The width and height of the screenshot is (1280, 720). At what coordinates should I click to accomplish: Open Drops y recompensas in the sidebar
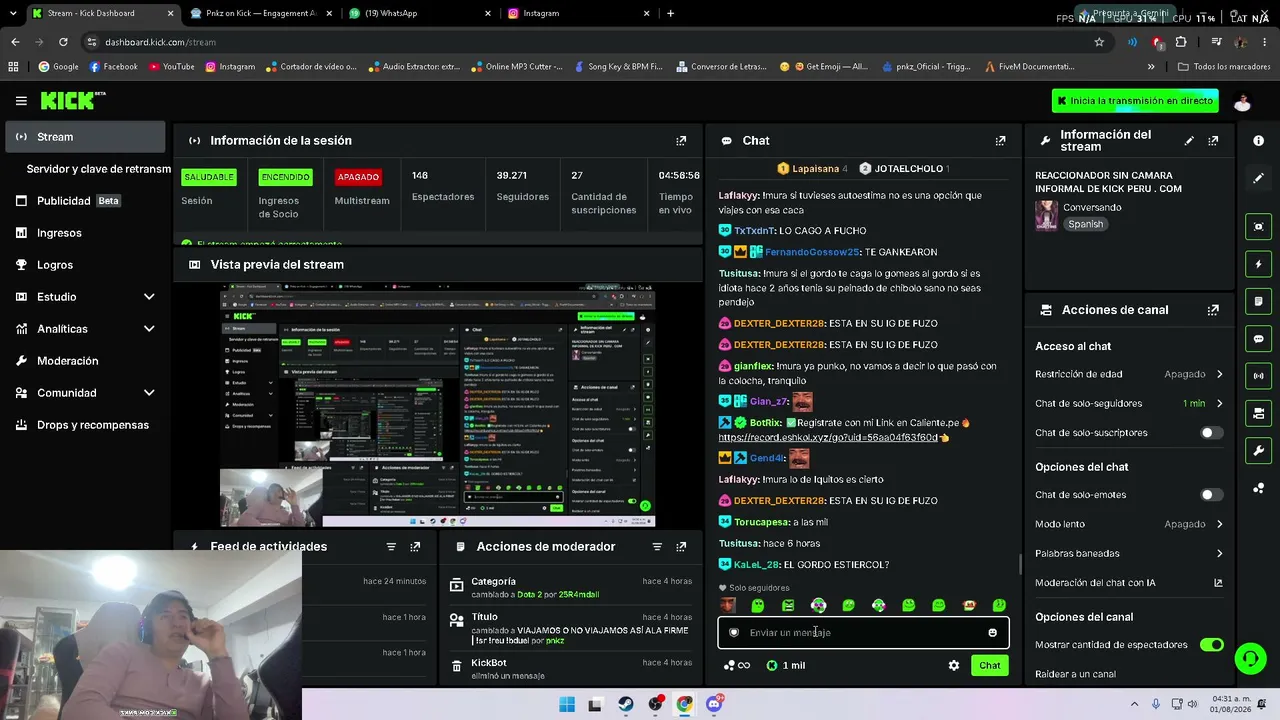[x=85, y=425]
